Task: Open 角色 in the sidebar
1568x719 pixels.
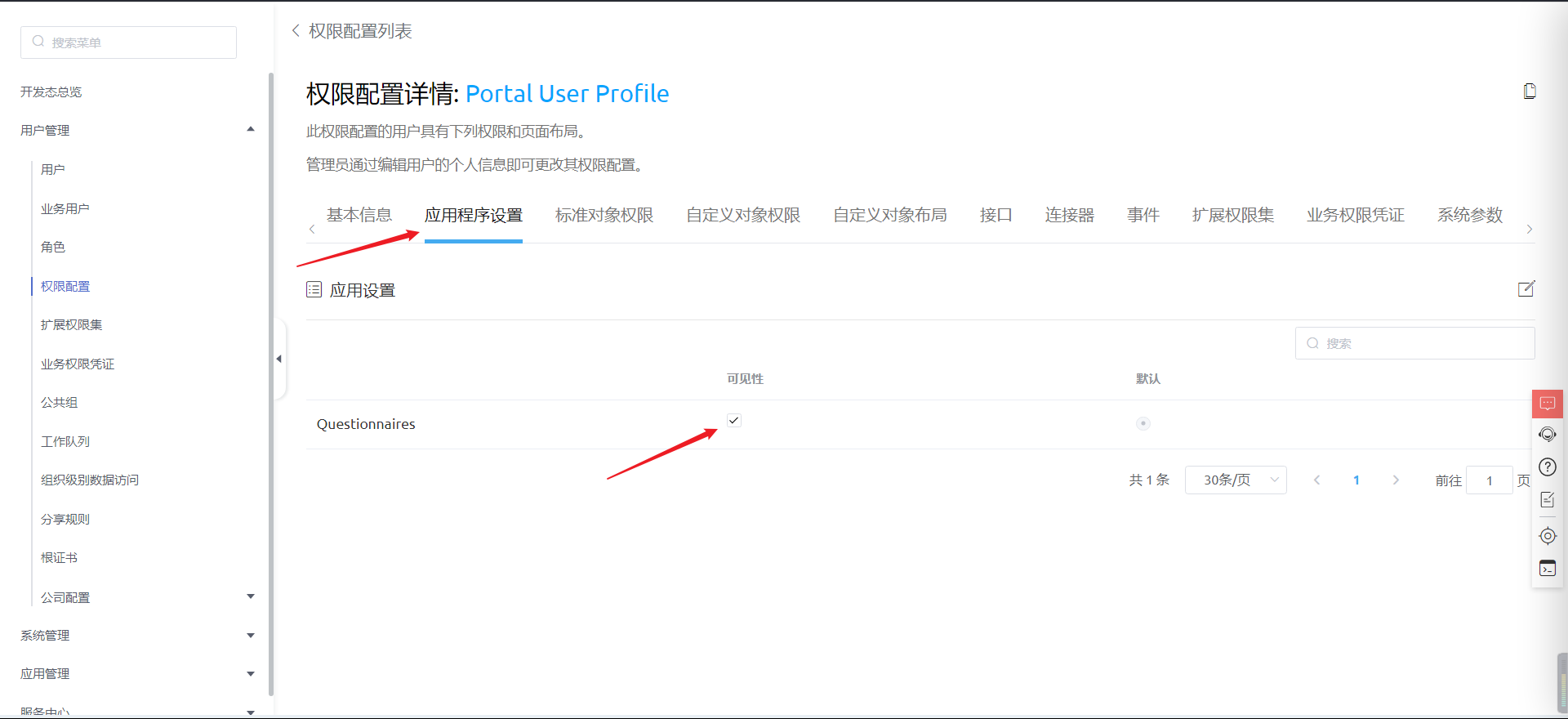Action: pyautogui.click(x=53, y=247)
